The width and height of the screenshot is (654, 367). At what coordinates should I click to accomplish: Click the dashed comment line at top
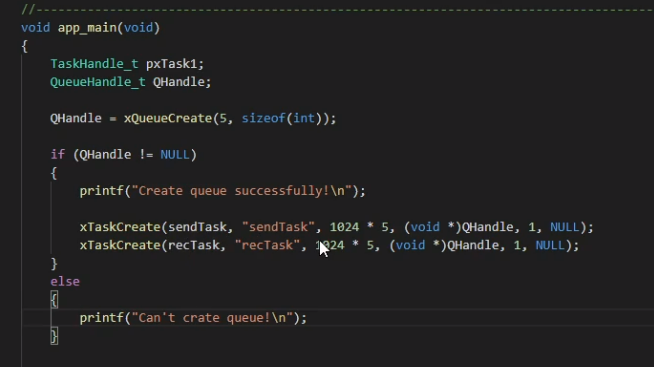(337, 9)
